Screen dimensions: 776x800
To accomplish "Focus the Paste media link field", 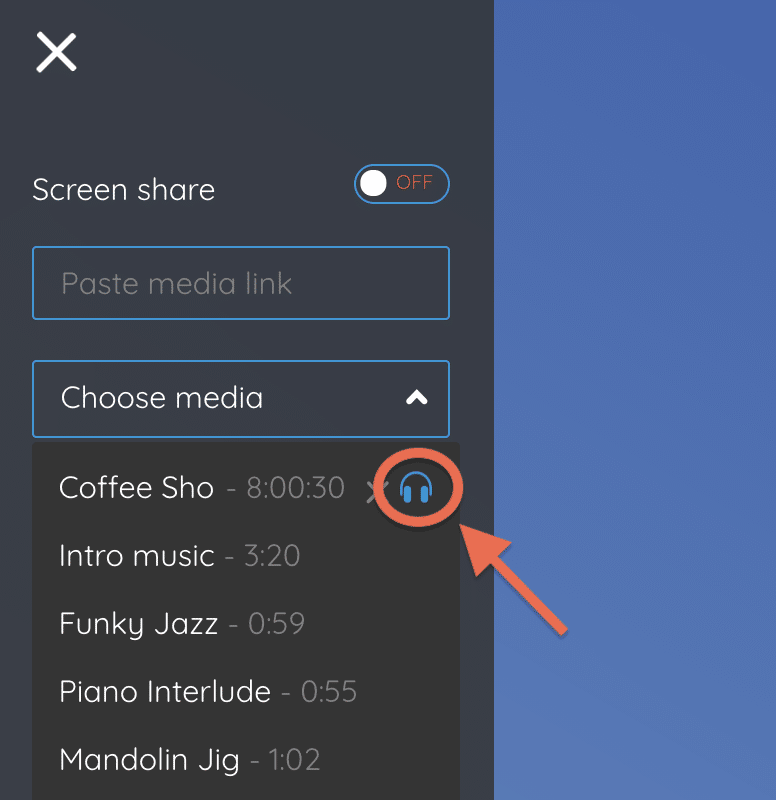I will (241, 283).
